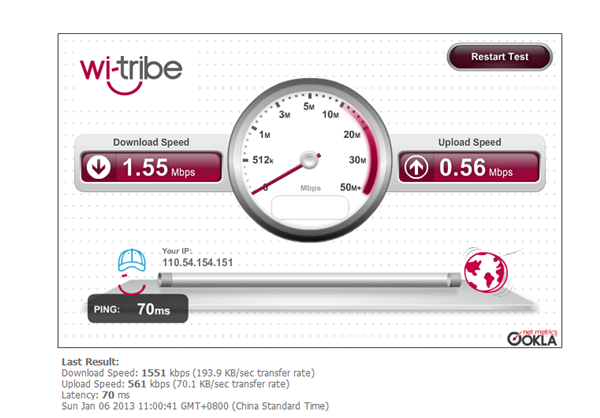This screenshot has height=418, width=600.
Task: Click the 512k gauge marking
Action: [262, 160]
